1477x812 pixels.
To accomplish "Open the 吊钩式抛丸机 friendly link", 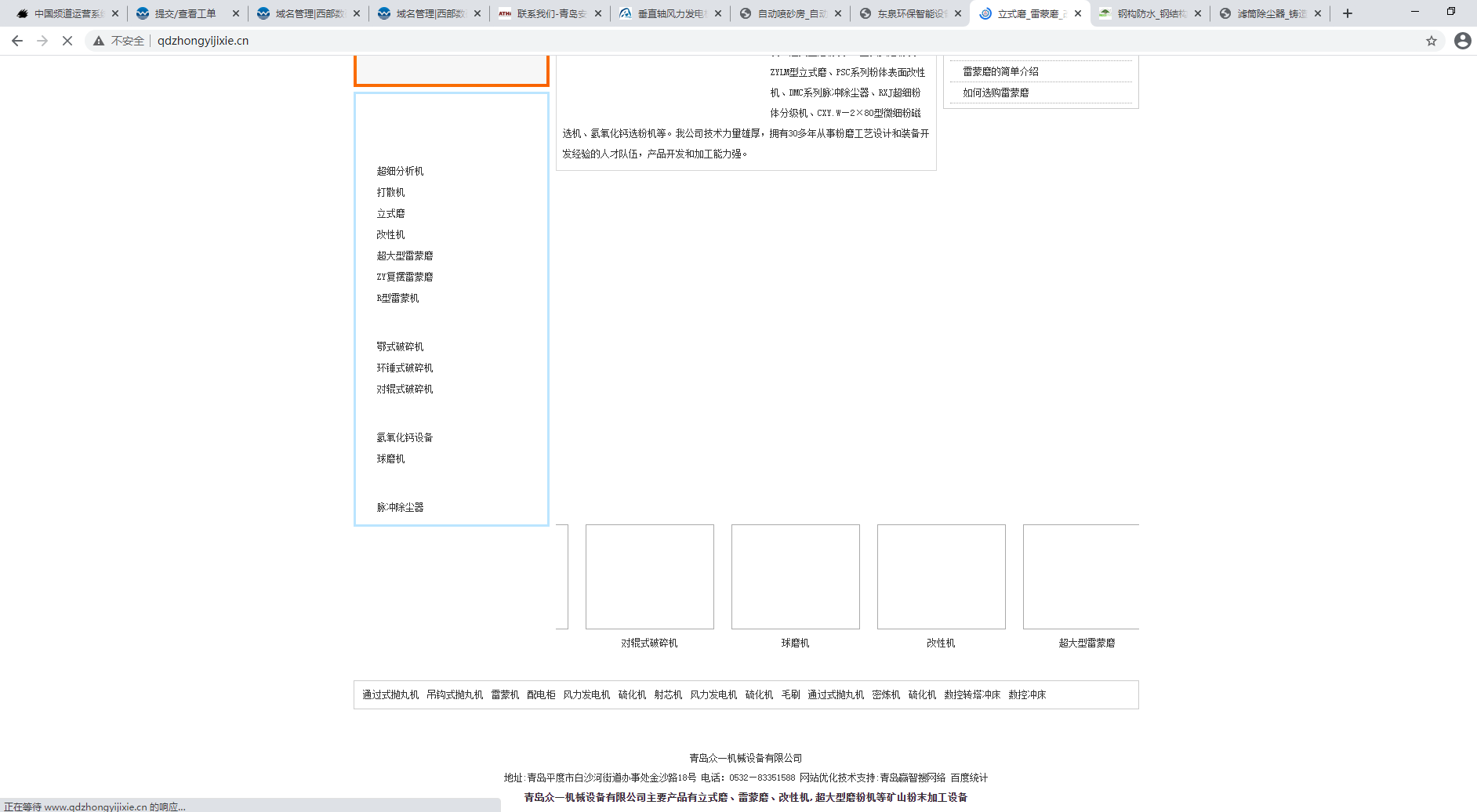I will pos(455,694).
